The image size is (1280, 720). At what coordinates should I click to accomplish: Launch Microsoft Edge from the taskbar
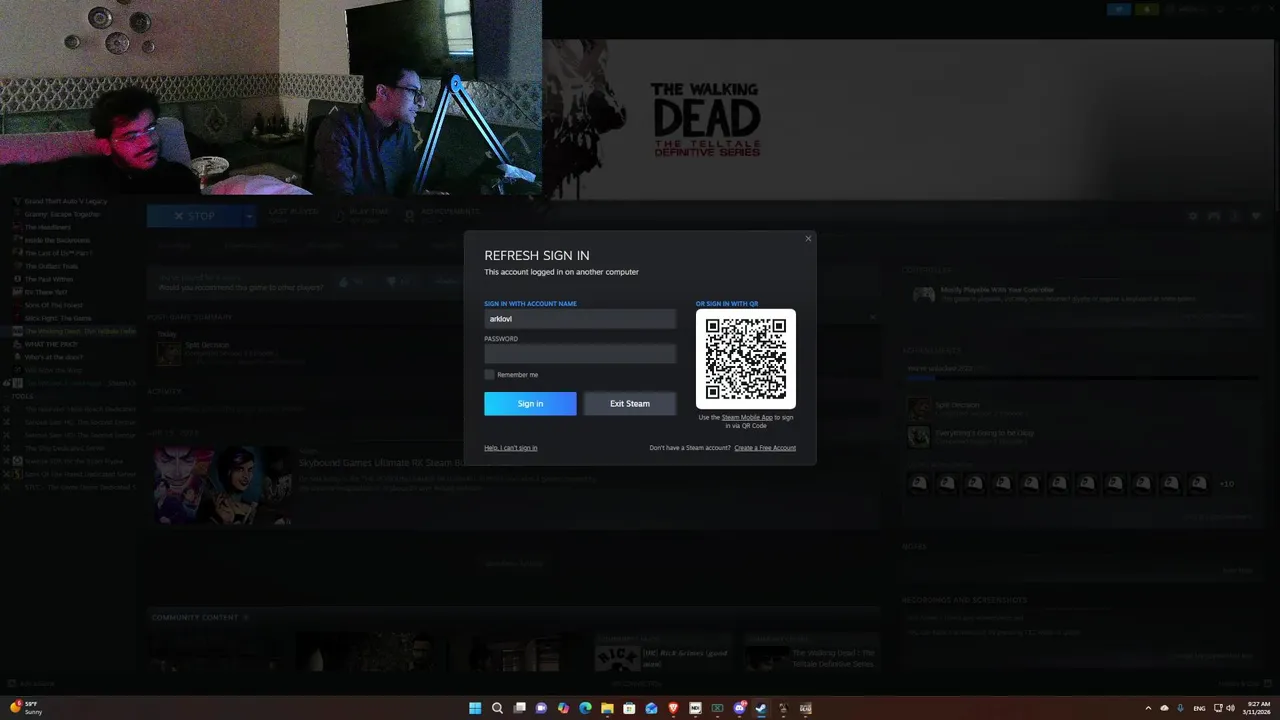[585, 708]
